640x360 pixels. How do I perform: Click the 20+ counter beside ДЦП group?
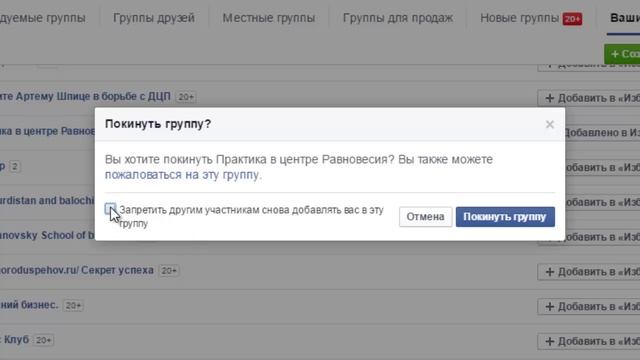tap(186, 97)
